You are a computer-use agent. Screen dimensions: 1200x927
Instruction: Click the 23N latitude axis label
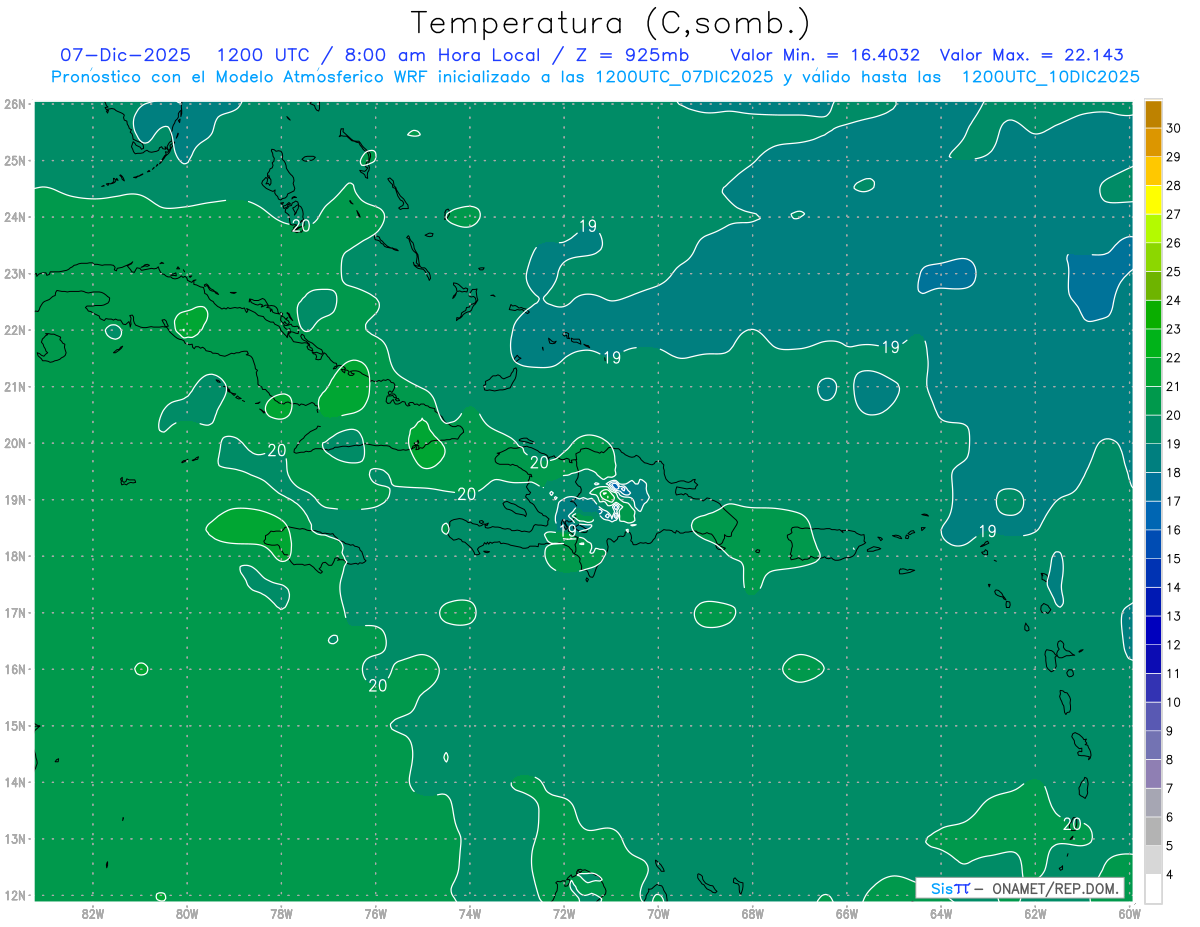14,273
